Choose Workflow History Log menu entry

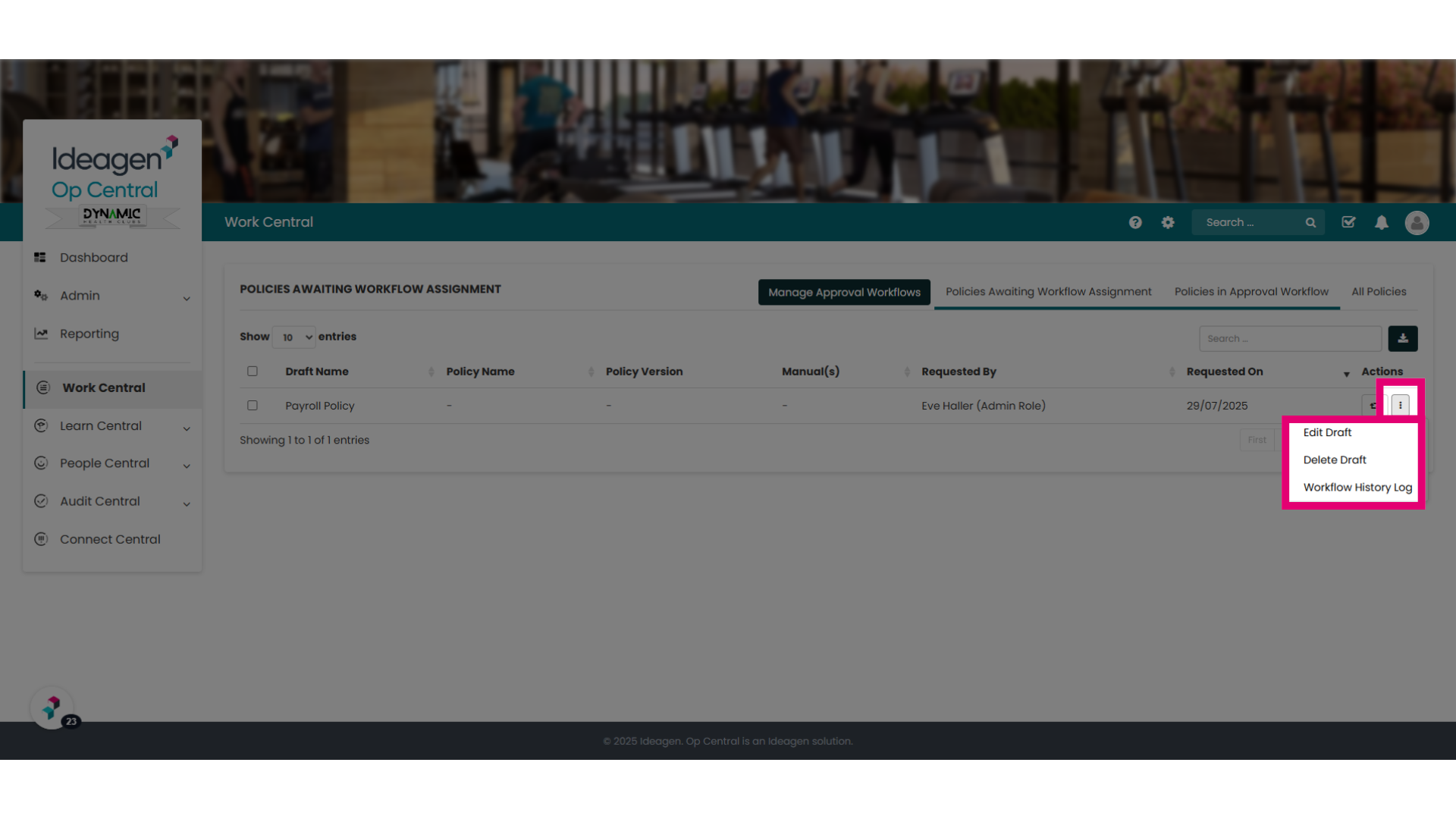pos(1357,487)
